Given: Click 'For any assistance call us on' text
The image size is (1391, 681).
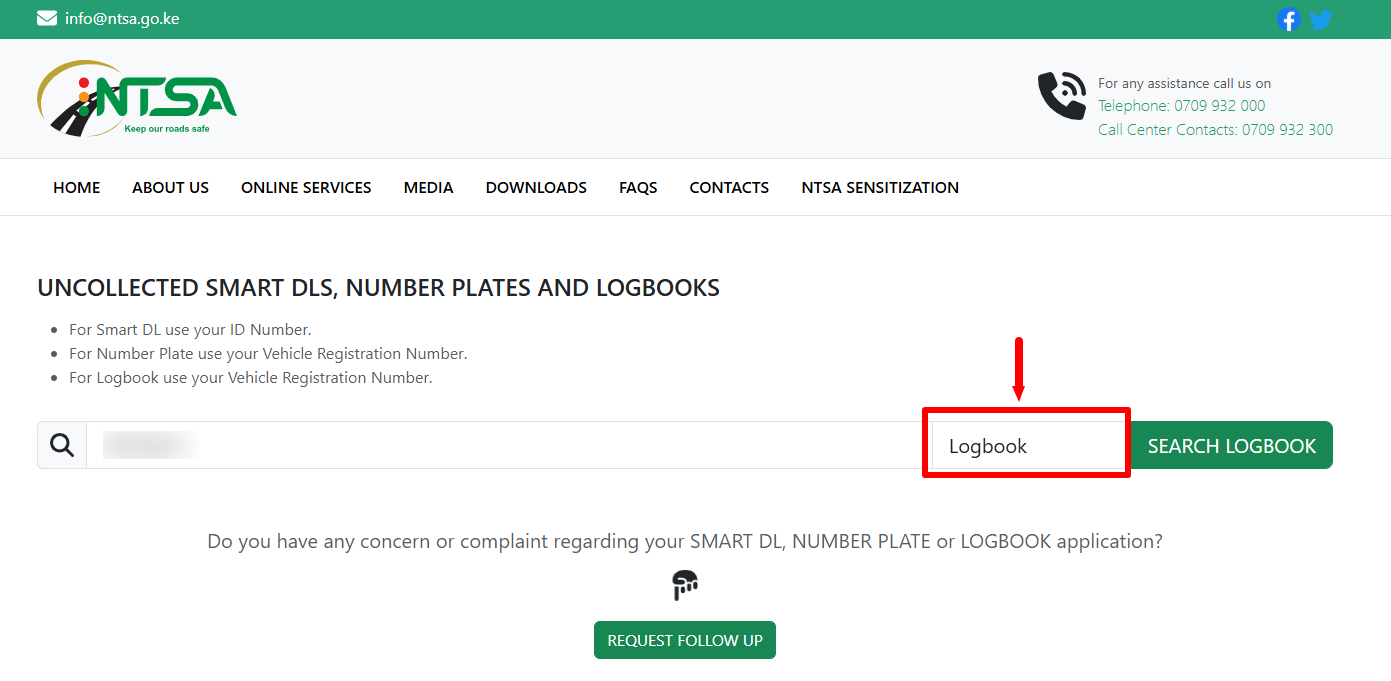Looking at the screenshot, I should pyautogui.click(x=1184, y=83).
